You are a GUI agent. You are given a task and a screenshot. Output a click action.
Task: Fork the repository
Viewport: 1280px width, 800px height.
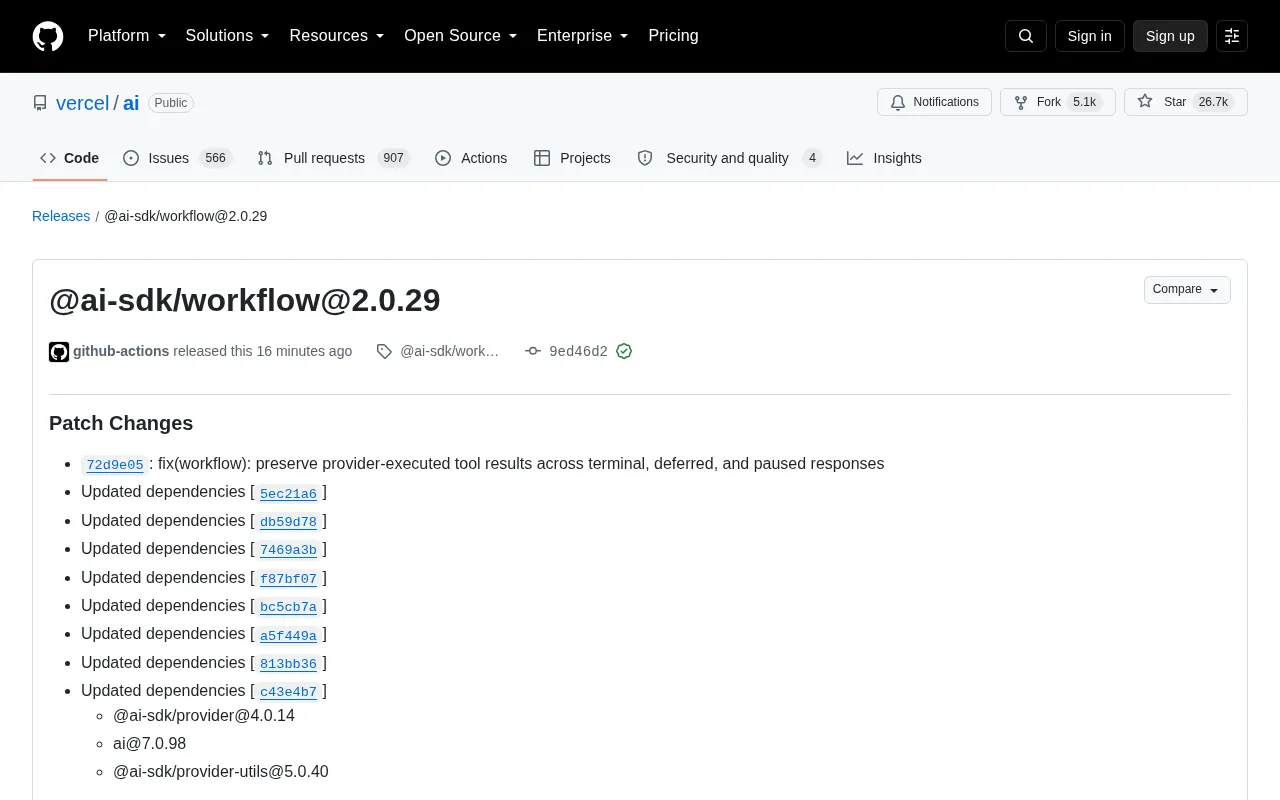click(x=1057, y=102)
